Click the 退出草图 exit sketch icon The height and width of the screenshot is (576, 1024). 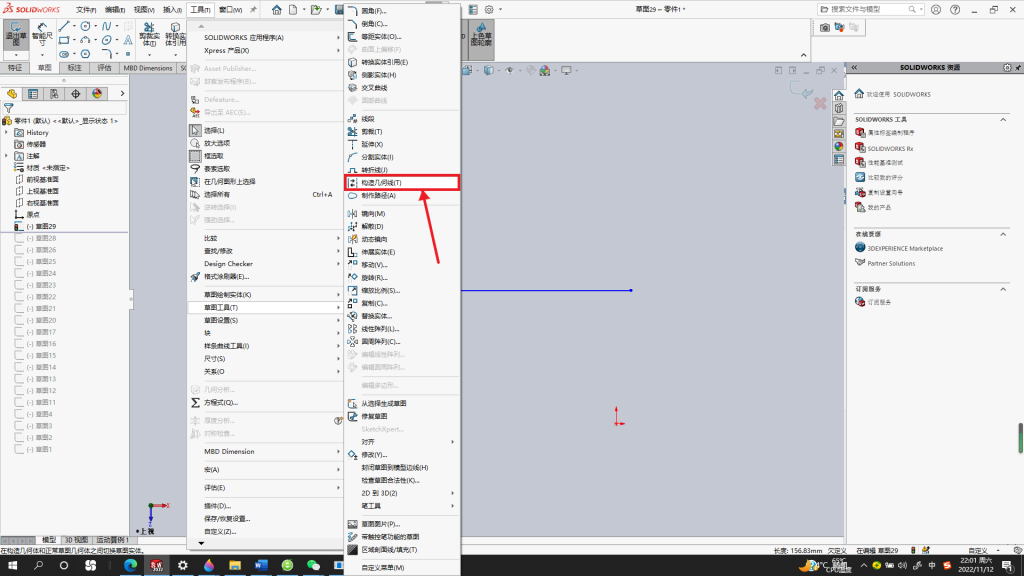point(16,34)
